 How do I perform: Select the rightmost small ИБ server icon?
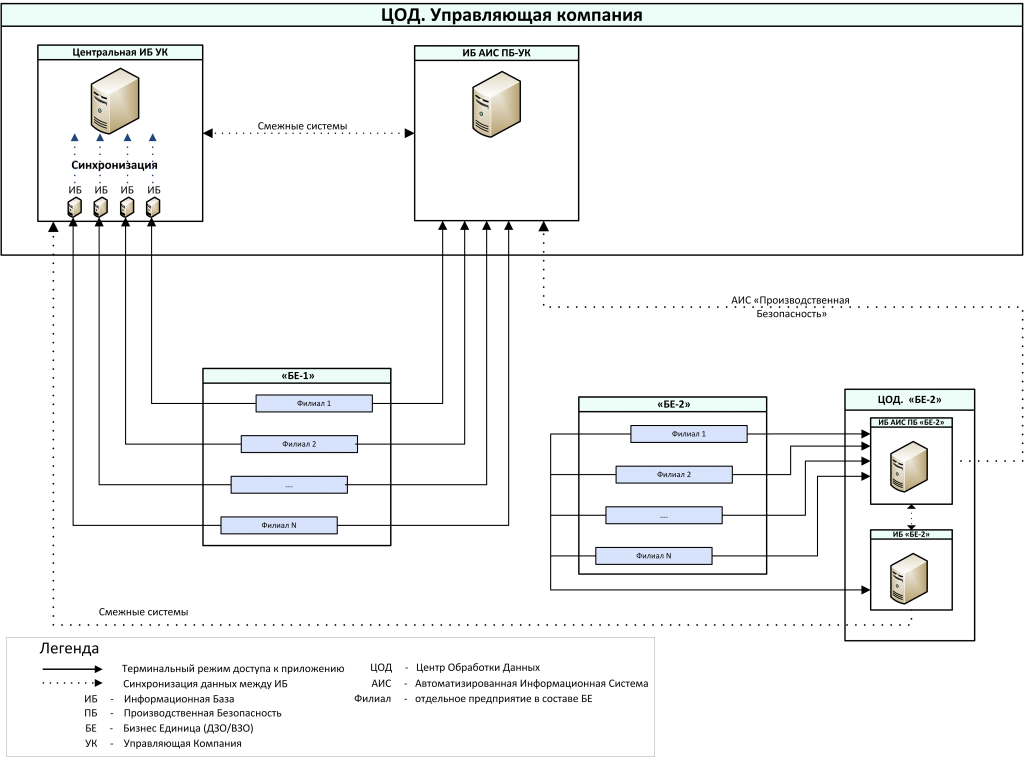pos(153,207)
